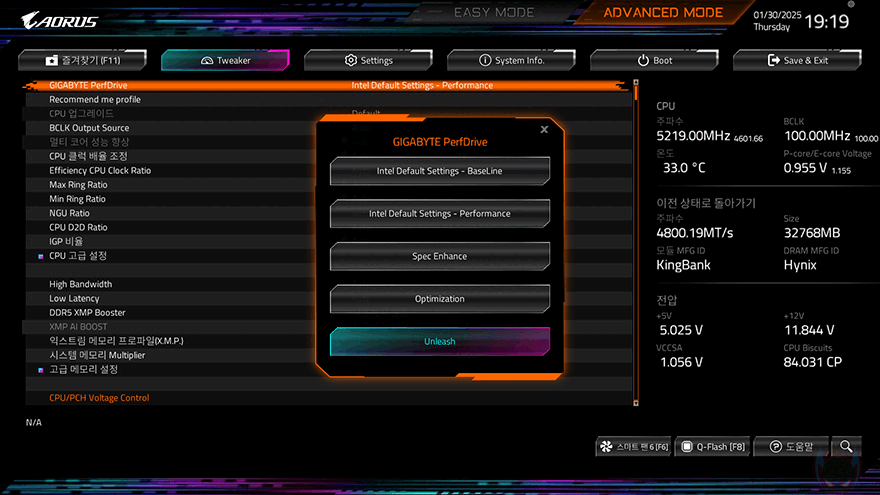Click the Hynix DRAM MFG ID
The height and width of the screenshot is (495, 880).
[x=800, y=265]
